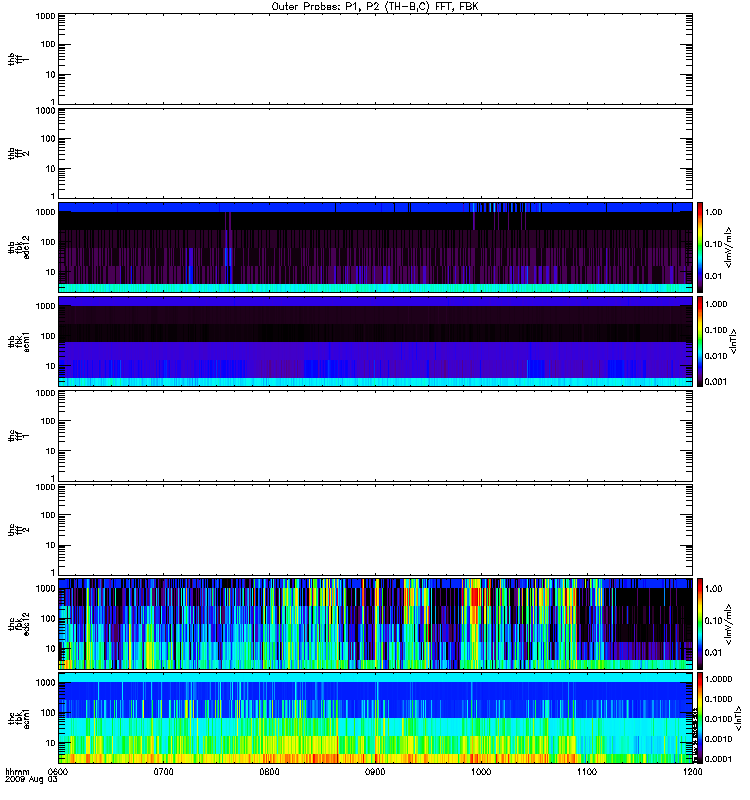750x800 pixels.
Task: Open the empty thb fff 2 panel
Action: [376, 153]
